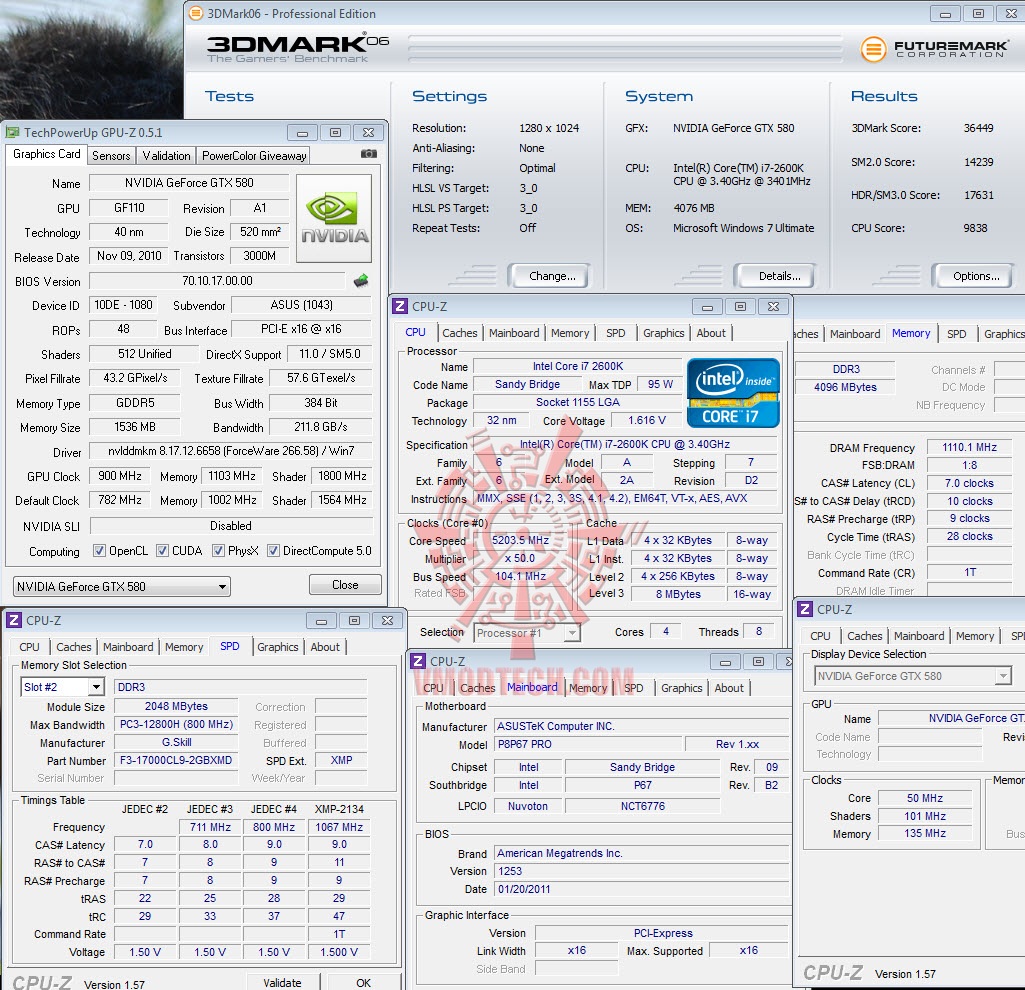
Task: Click the TechPowerUp GPU-Z title bar icon
Action: click(12, 132)
